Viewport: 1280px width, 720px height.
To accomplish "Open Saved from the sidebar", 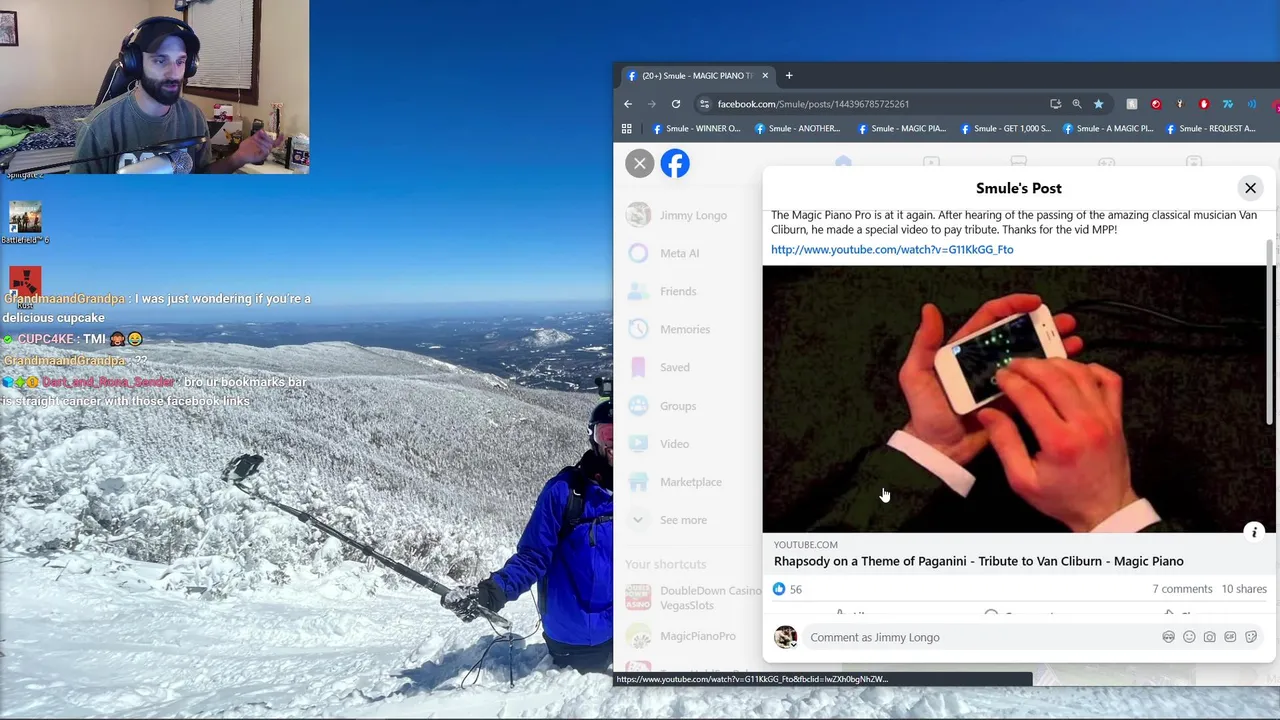I will [x=658, y=367].
